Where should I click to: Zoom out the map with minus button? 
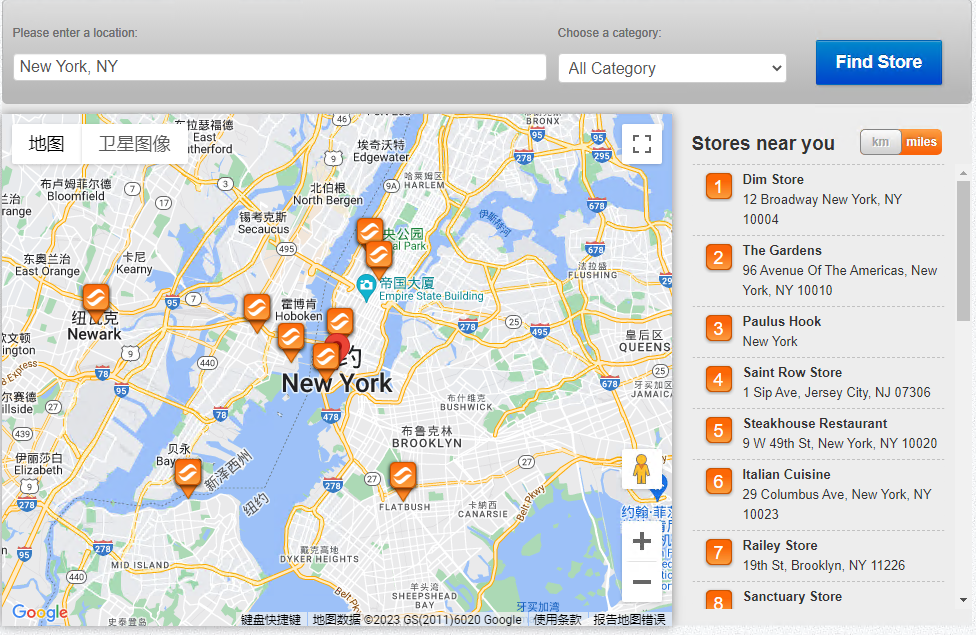pos(642,582)
